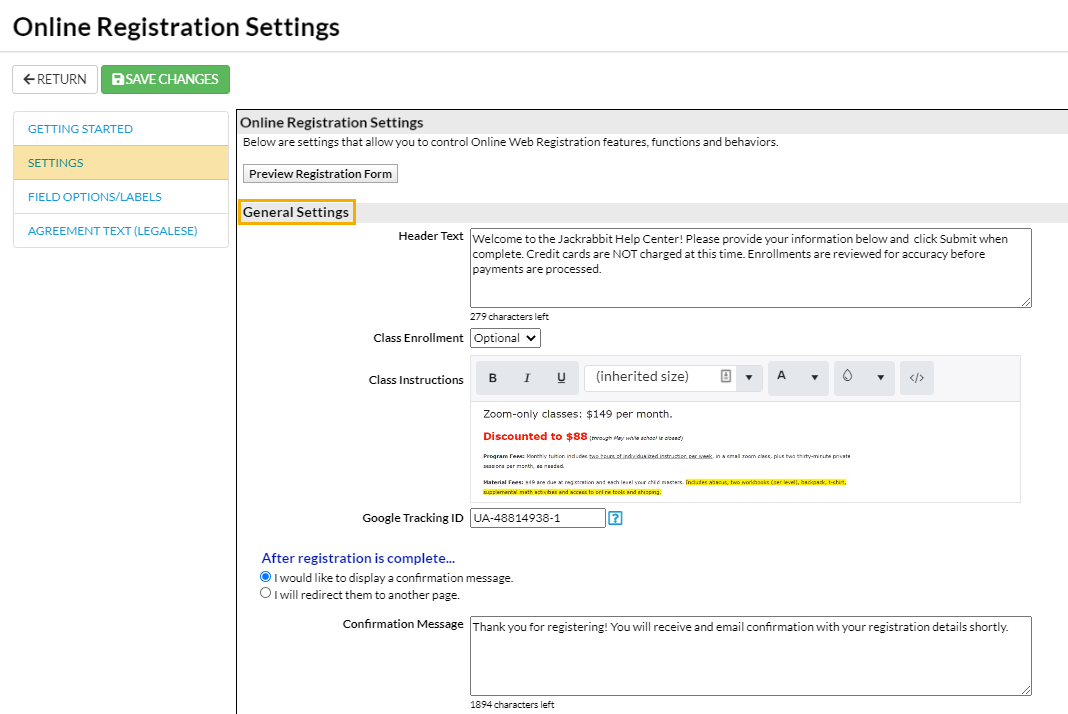This screenshot has width=1068, height=714.
Task: Click into the Confirmation Message box
Action: pos(751,655)
